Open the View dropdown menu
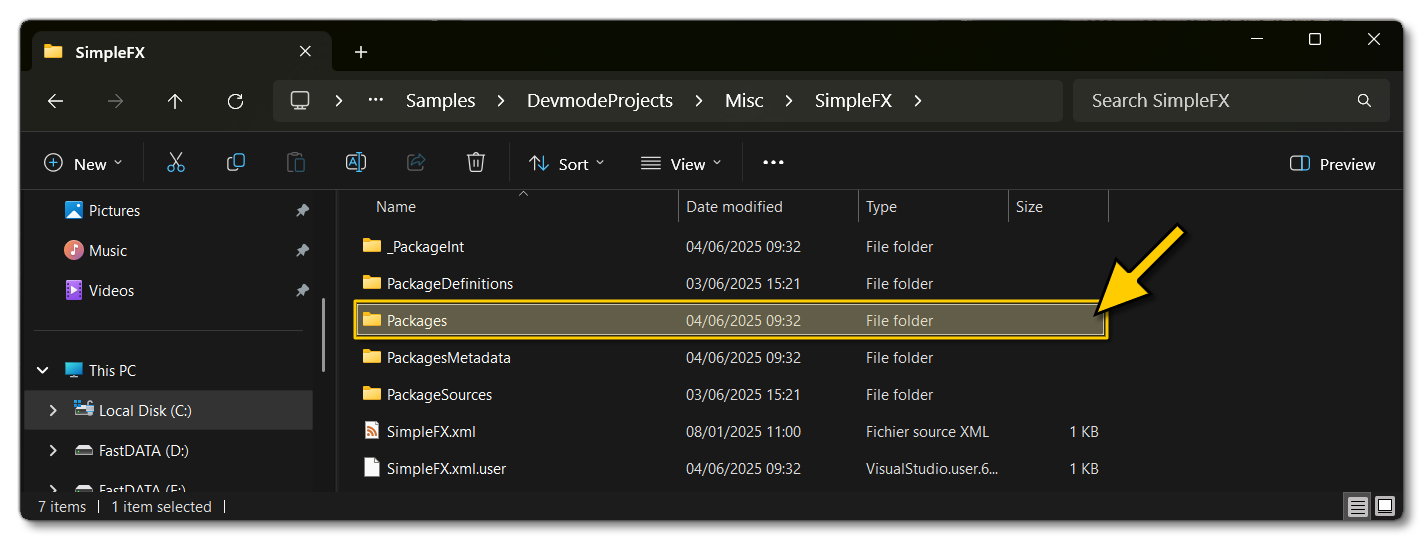The width and height of the screenshot is (1423, 540). 680,164
